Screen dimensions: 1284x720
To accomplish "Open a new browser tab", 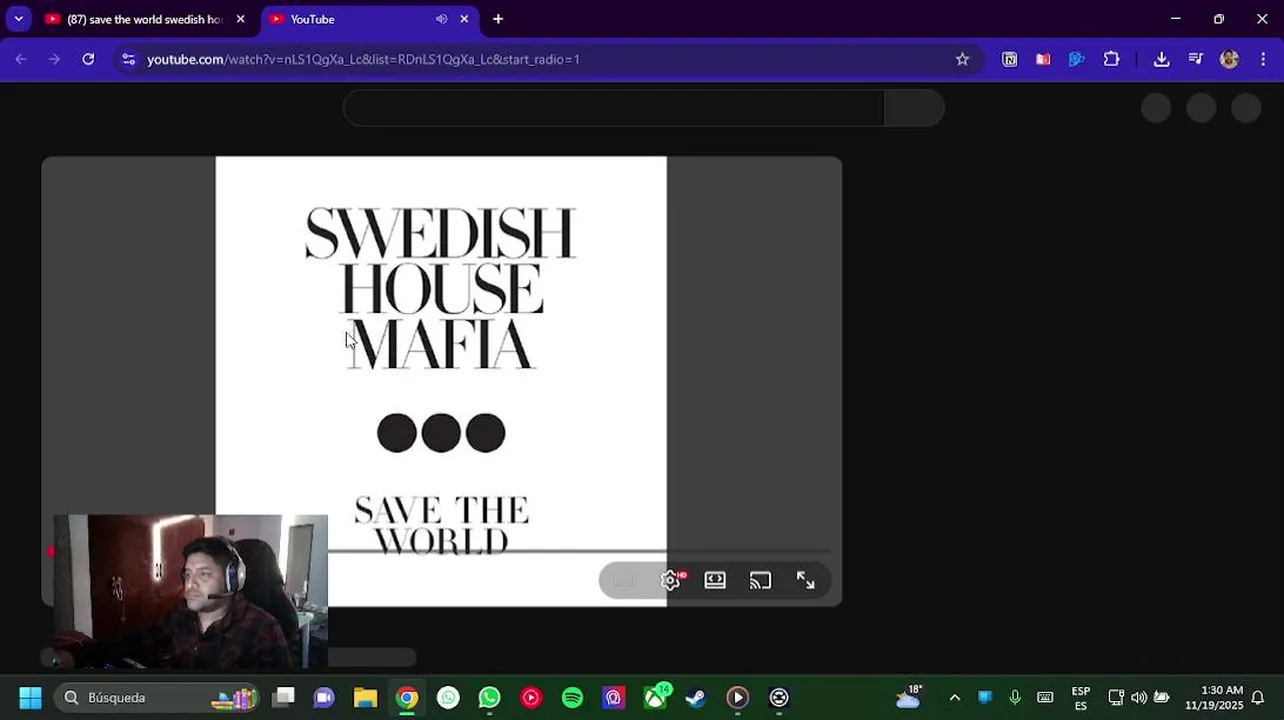I will pos(498,19).
